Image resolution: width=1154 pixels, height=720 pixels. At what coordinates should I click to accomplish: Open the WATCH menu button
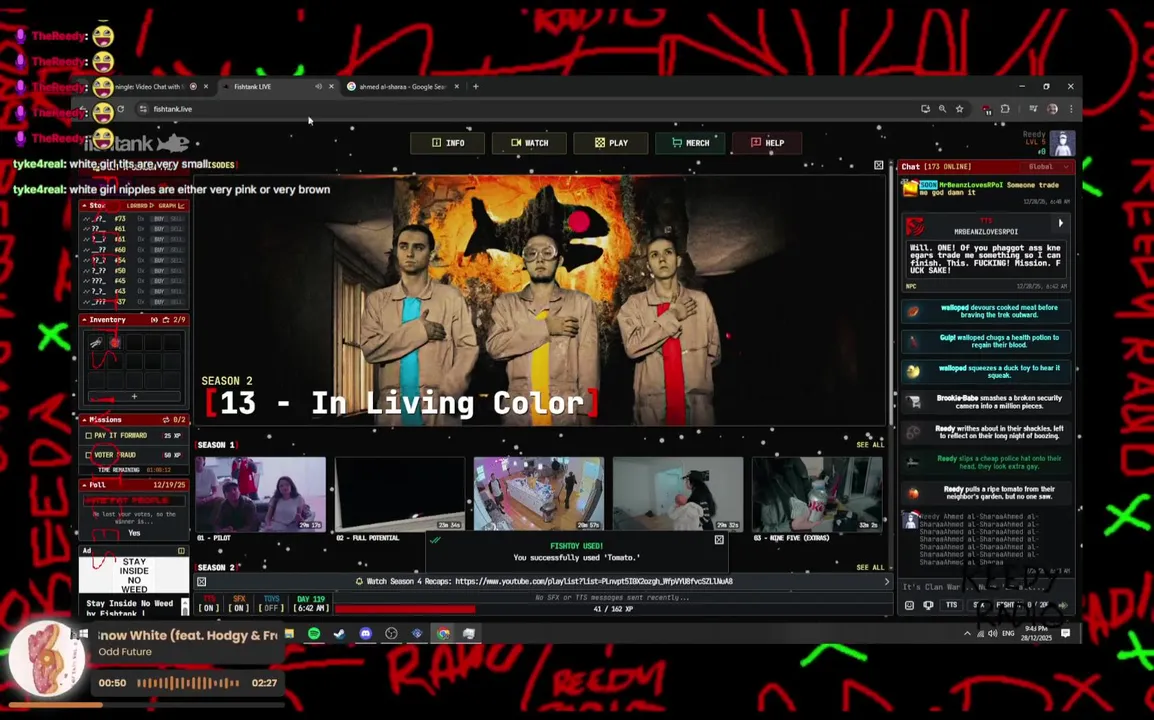[529, 143]
